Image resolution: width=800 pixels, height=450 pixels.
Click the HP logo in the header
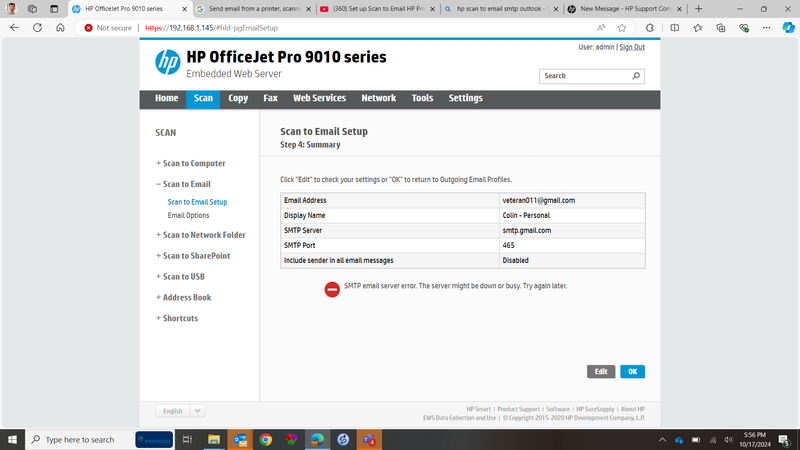click(x=167, y=62)
